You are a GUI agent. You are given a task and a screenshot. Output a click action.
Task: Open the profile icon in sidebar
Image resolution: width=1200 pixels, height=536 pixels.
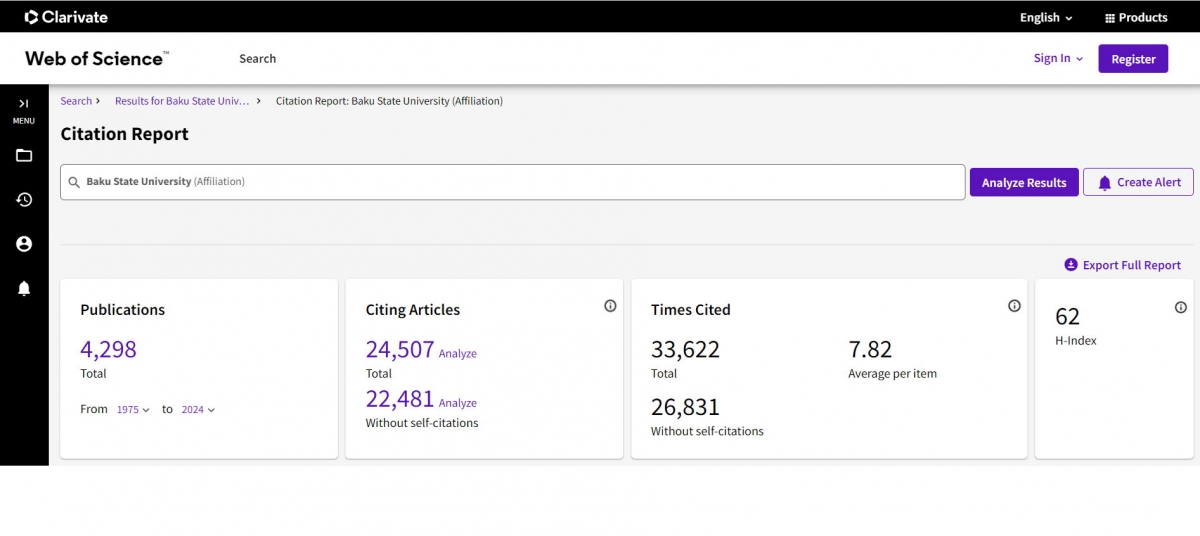[x=24, y=244]
